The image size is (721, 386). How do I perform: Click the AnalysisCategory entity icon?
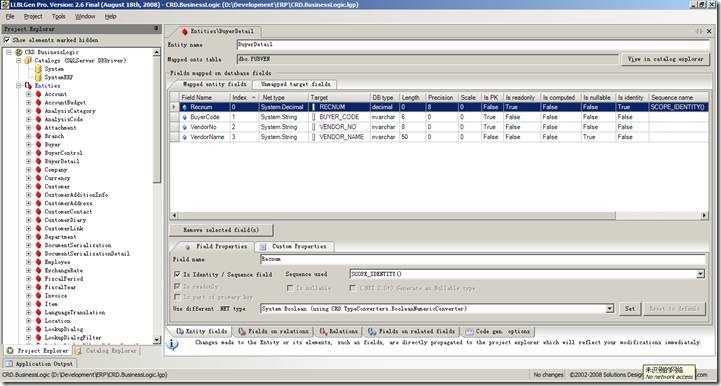[x=39, y=111]
